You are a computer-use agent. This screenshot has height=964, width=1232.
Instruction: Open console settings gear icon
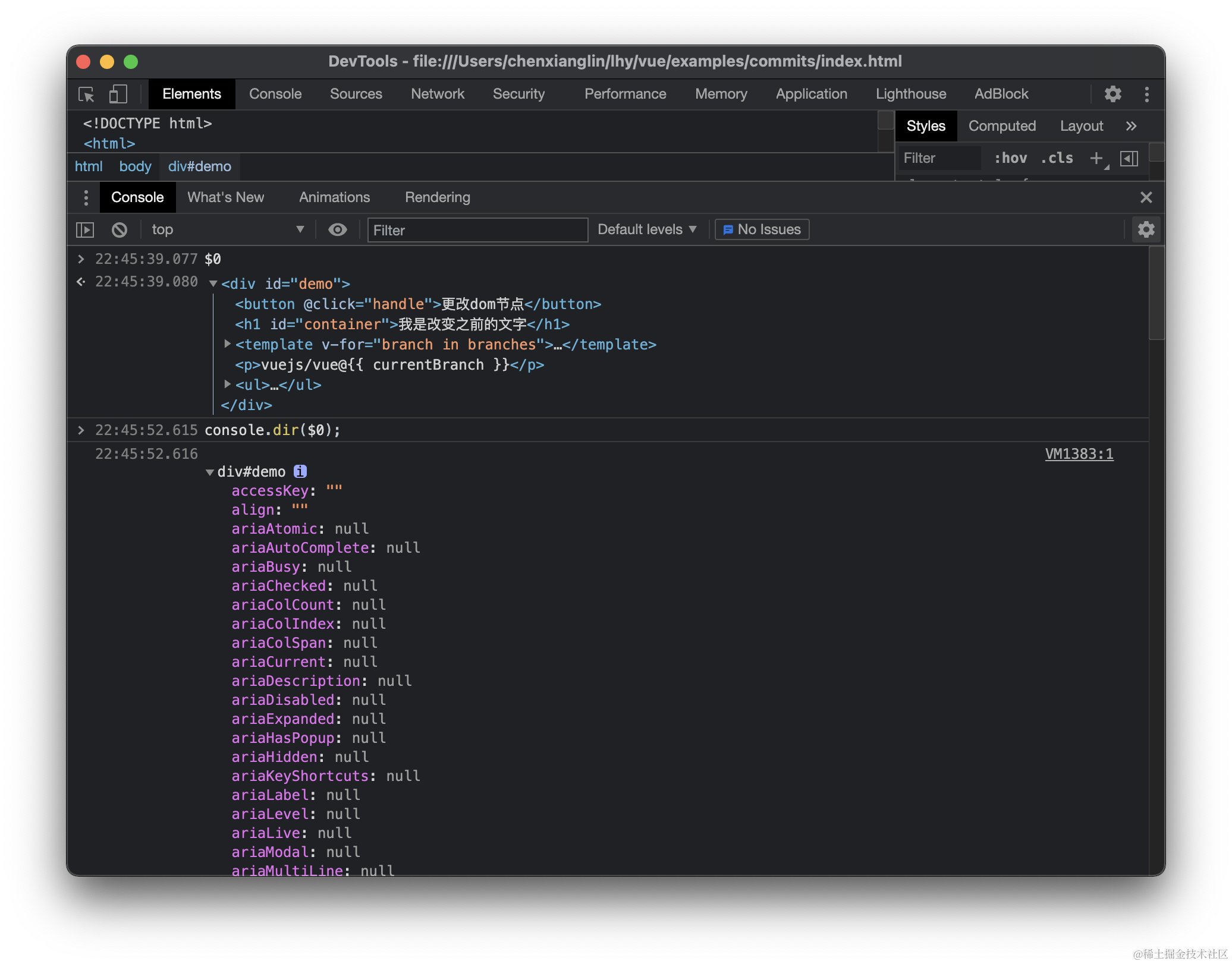(1146, 230)
